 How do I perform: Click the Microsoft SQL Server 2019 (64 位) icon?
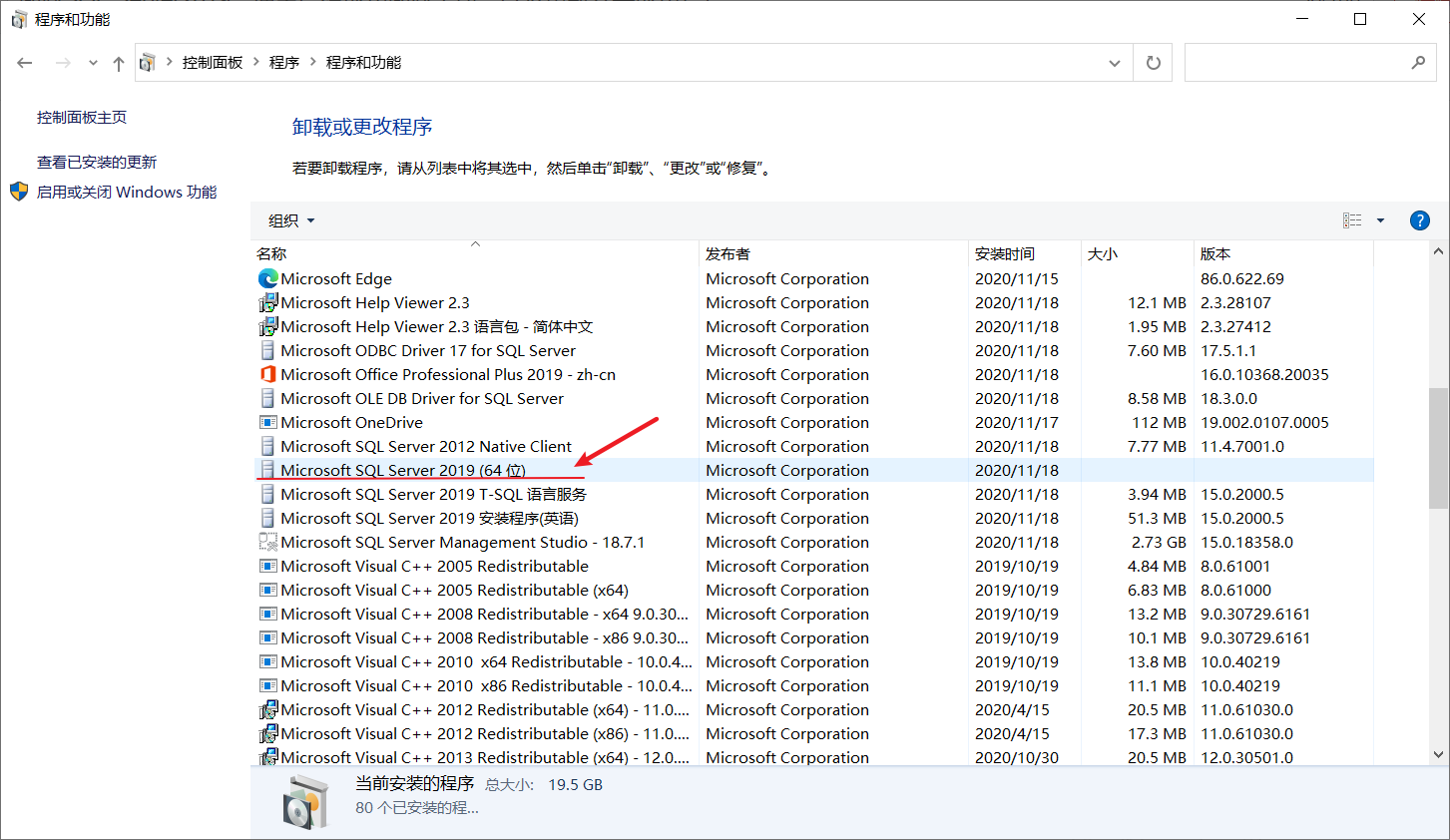tap(267, 470)
